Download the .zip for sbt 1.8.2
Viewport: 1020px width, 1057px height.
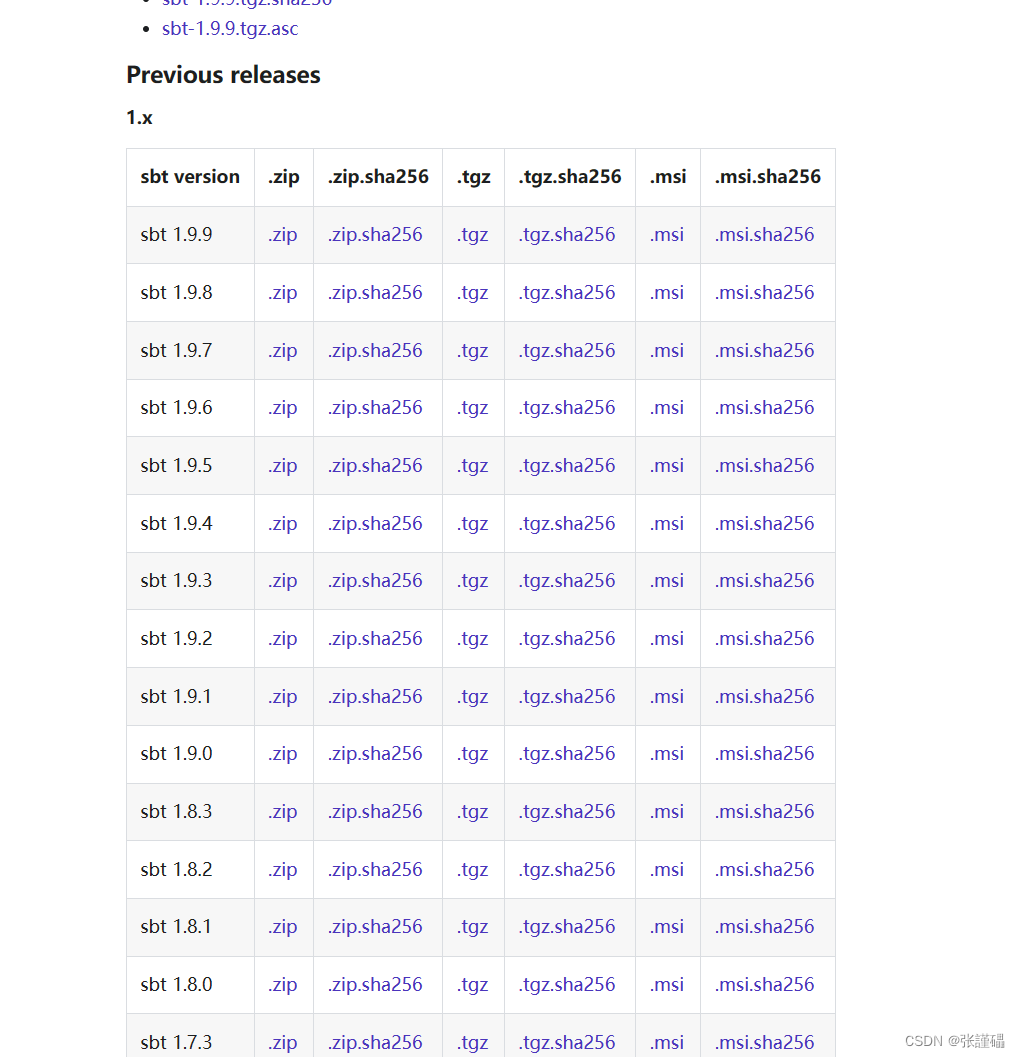point(283,870)
